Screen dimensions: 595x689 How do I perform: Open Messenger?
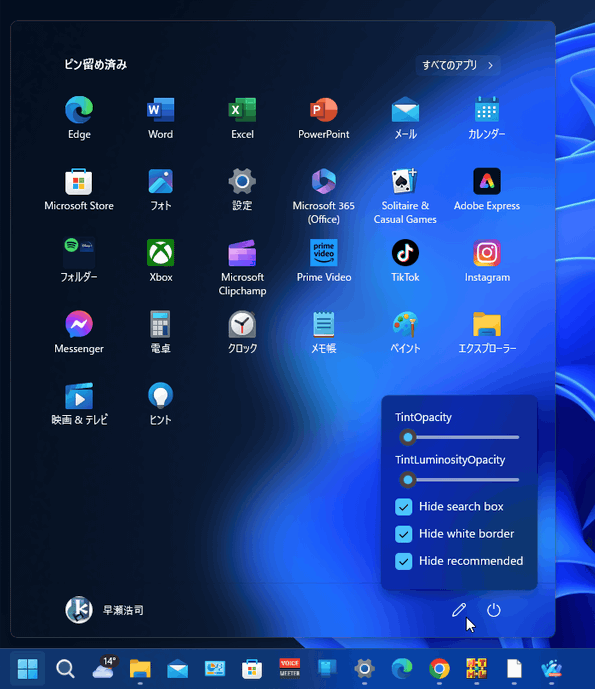pos(79,332)
